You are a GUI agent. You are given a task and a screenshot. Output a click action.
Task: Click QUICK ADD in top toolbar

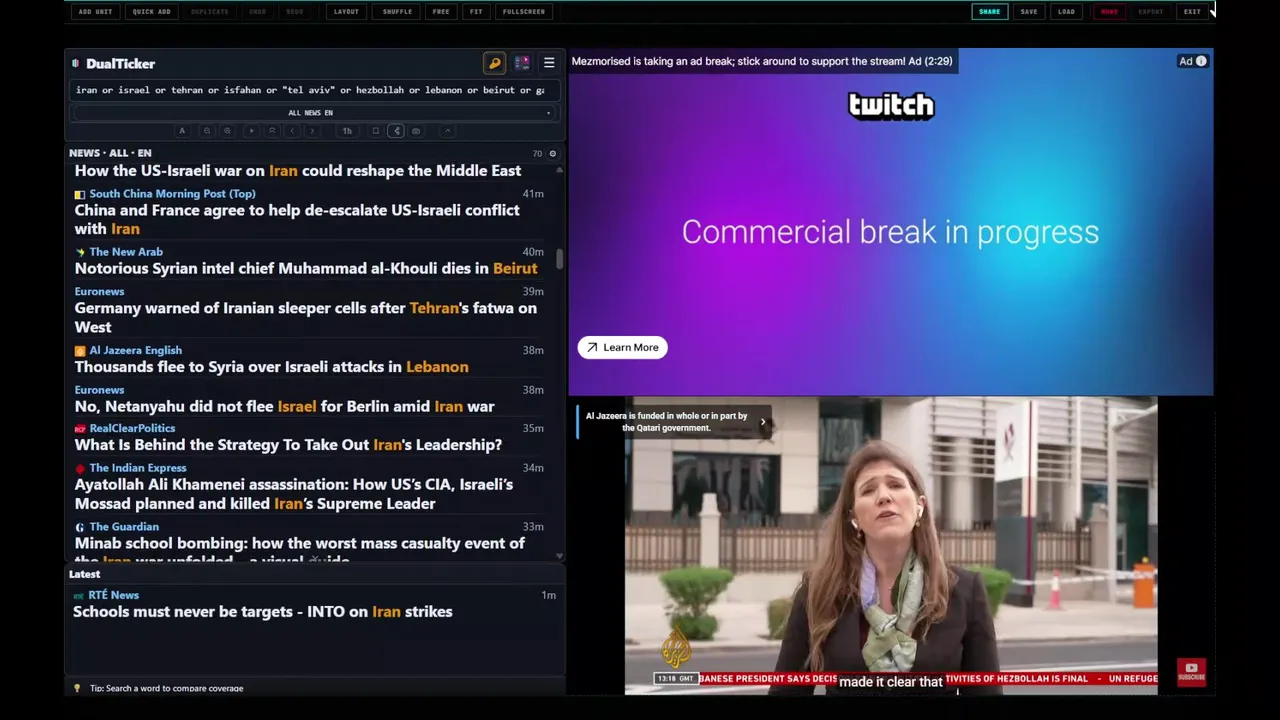(151, 12)
